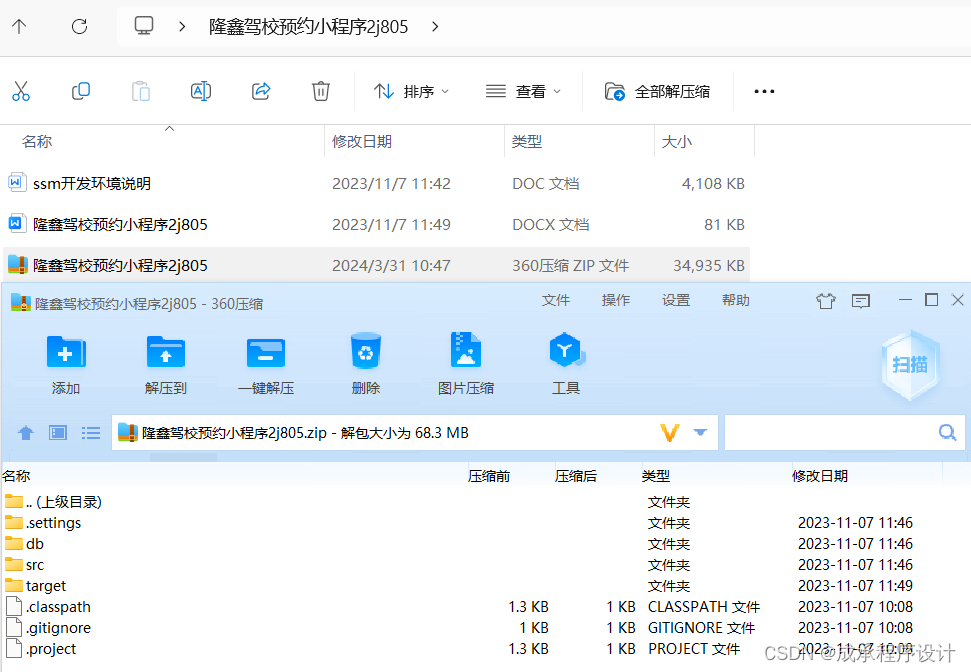Open the 文件 menu in 360压缩
The width and height of the screenshot is (971, 672).
tap(555, 299)
